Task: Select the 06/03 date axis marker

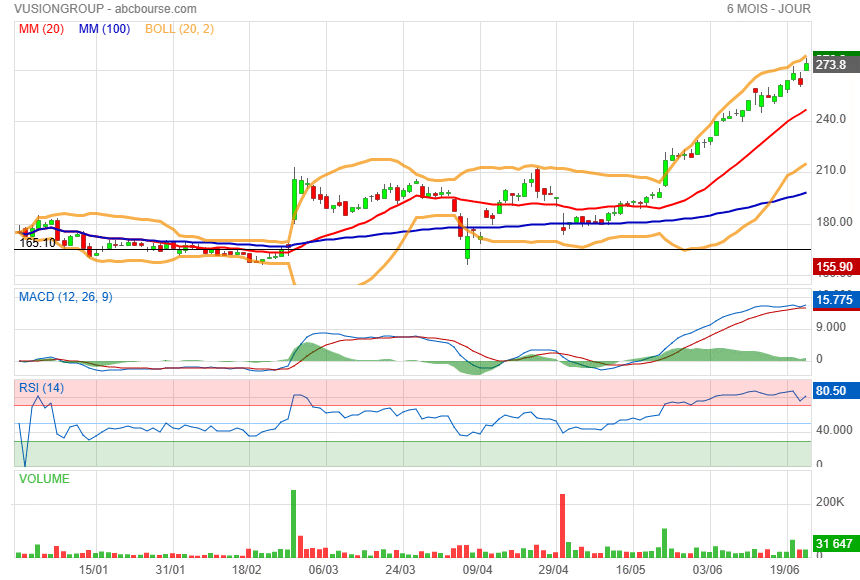Action: pos(323,569)
